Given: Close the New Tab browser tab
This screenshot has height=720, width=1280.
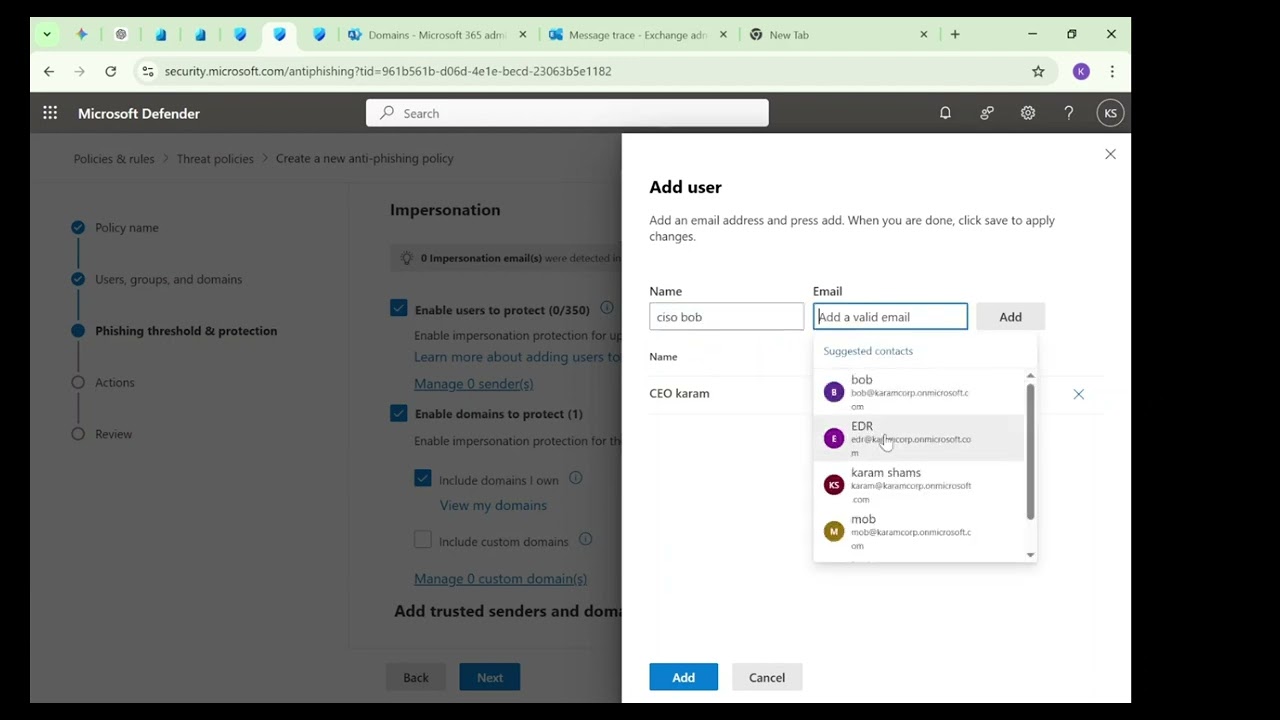Looking at the screenshot, I should pyautogui.click(x=924, y=35).
